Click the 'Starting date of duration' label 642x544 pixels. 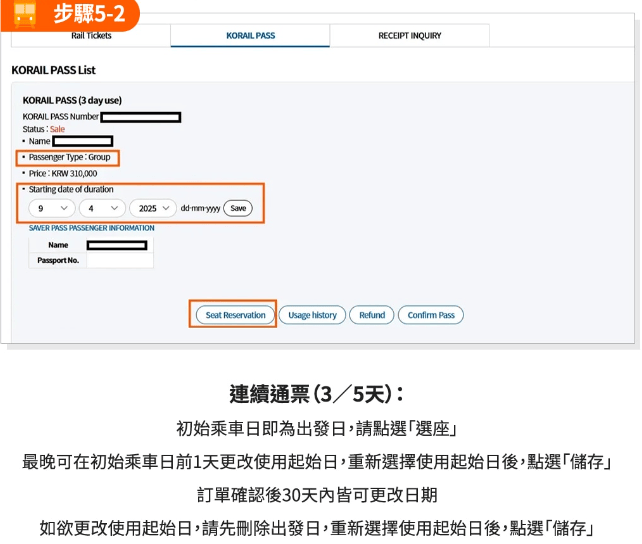pyautogui.click(x=71, y=189)
